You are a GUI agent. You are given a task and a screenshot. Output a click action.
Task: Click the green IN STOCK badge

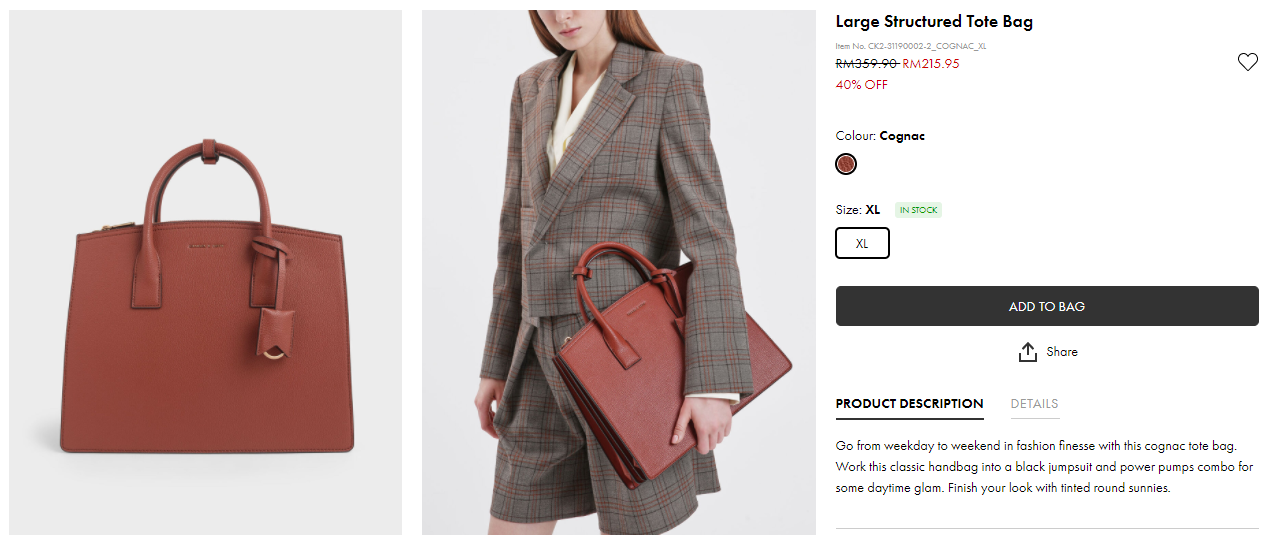pyautogui.click(x=918, y=210)
